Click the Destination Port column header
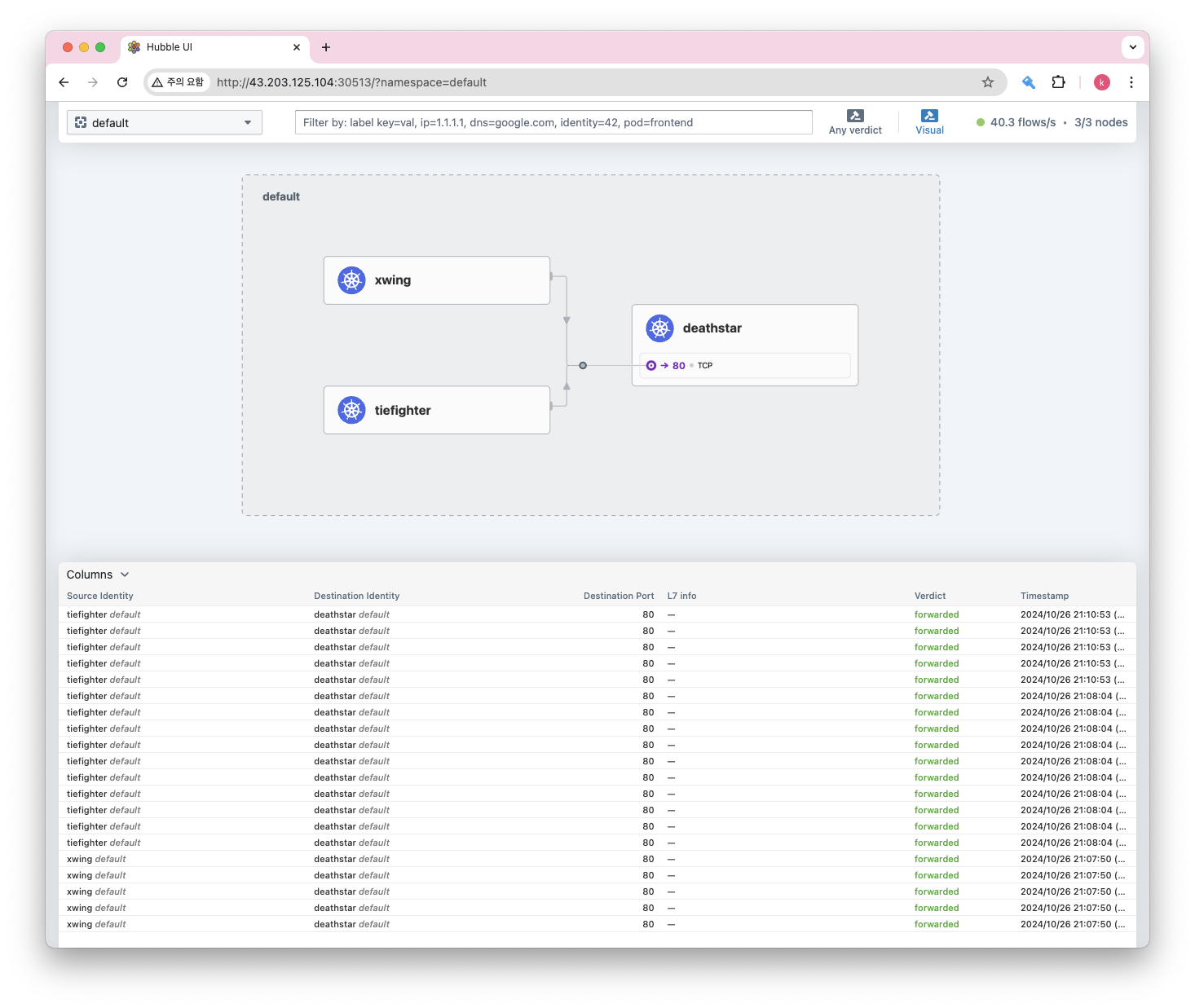Viewport: 1195px width, 1008px height. (619, 596)
